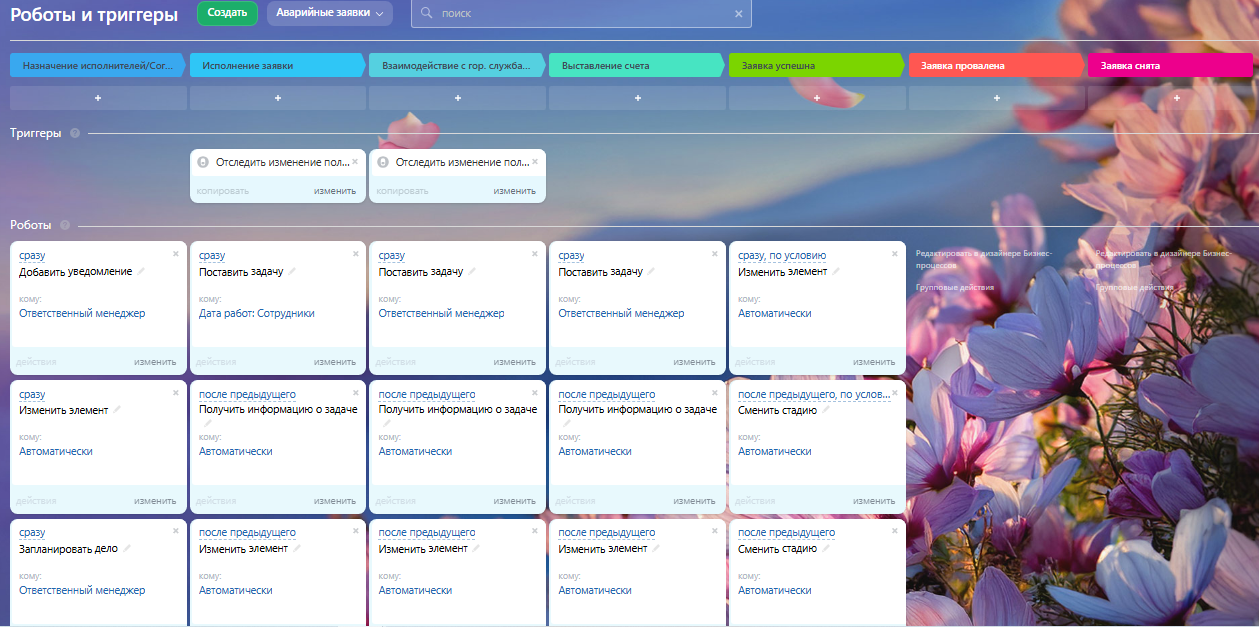The width and height of the screenshot is (1259, 627).
Task: Open the после предыдущего, по услов... timing link
Action: pyautogui.click(x=814, y=394)
